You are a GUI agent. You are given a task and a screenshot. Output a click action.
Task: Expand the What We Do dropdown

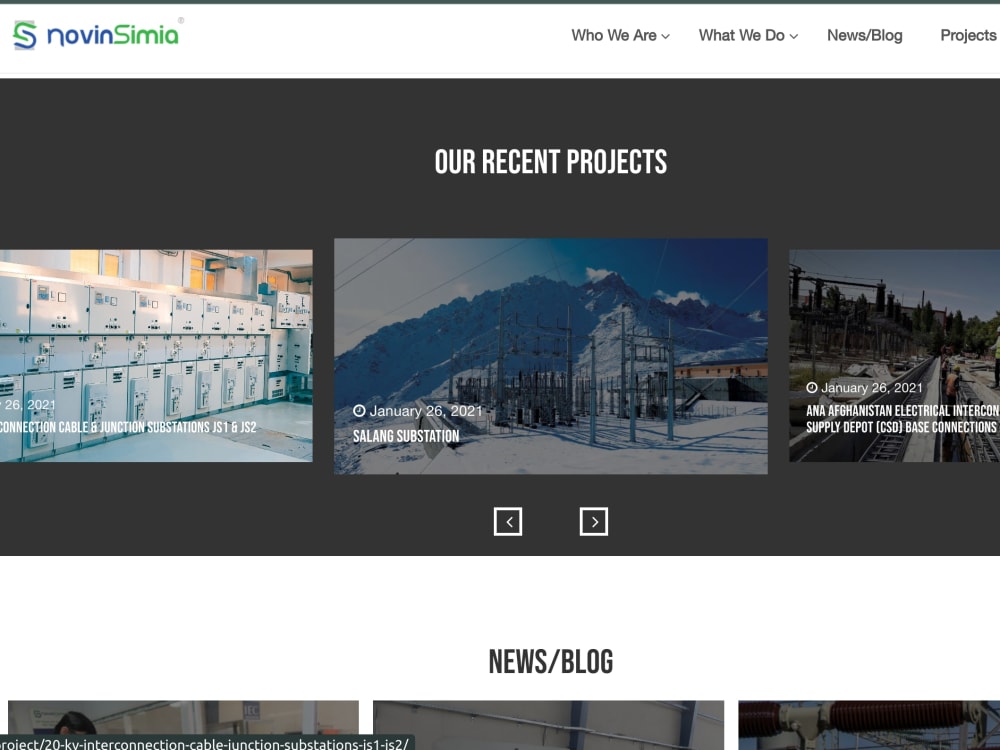pyautogui.click(x=740, y=36)
